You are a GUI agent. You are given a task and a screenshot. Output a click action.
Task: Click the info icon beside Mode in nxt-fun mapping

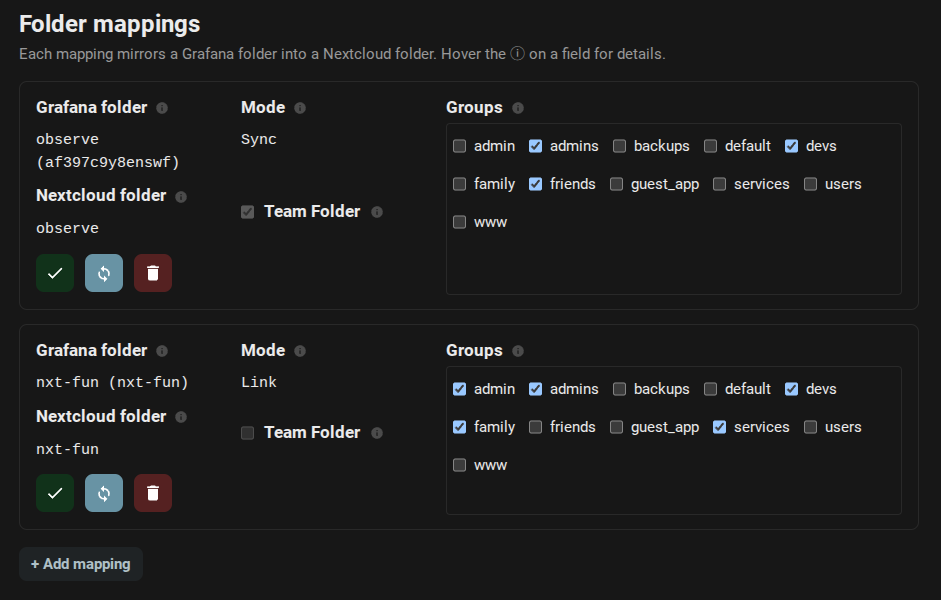pos(300,351)
